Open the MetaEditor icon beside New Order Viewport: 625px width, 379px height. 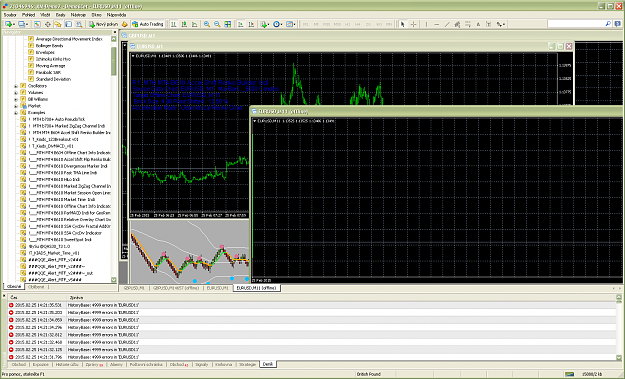click(125, 24)
